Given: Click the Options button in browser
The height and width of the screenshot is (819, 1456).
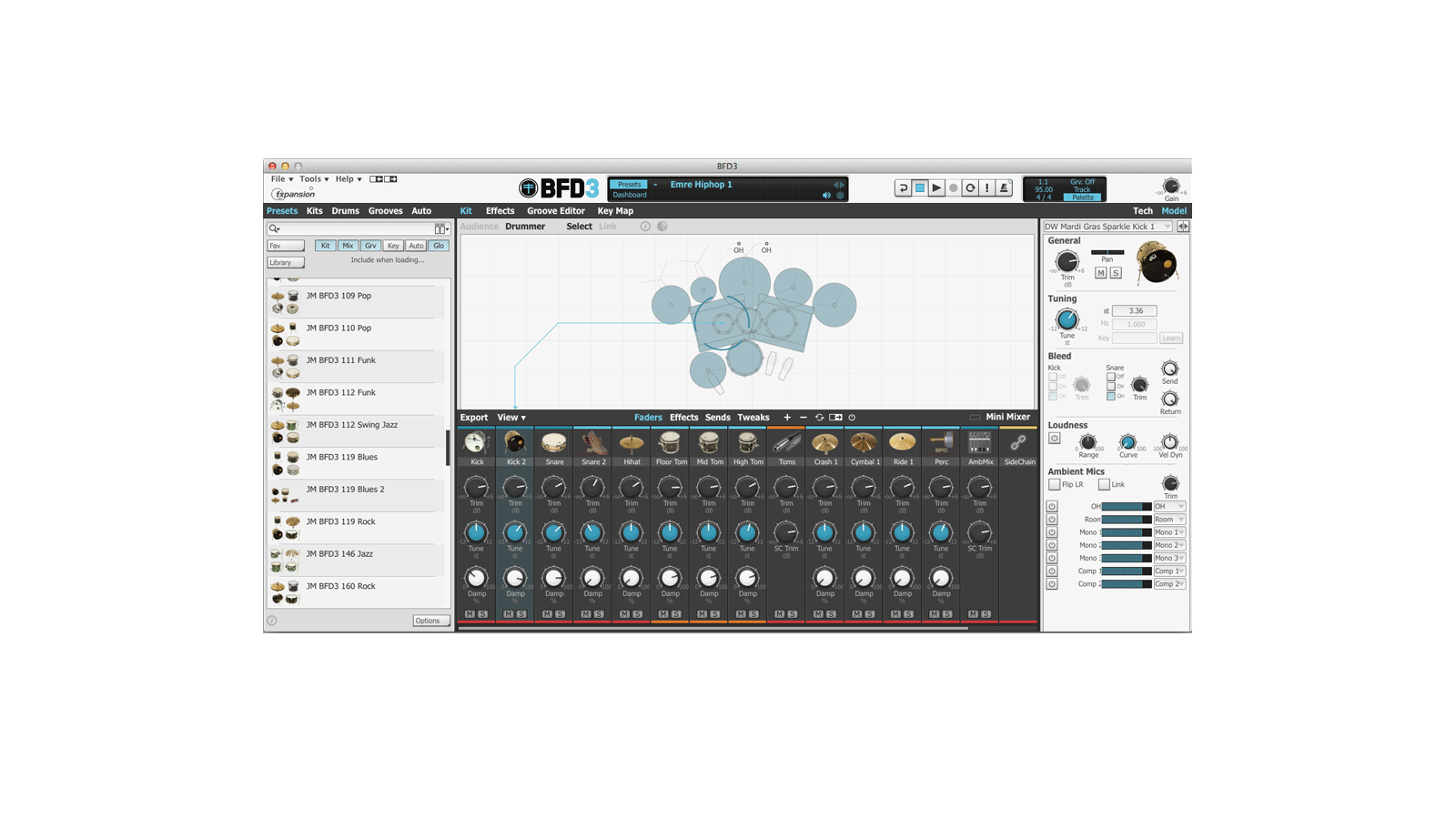Looking at the screenshot, I should 430,621.
